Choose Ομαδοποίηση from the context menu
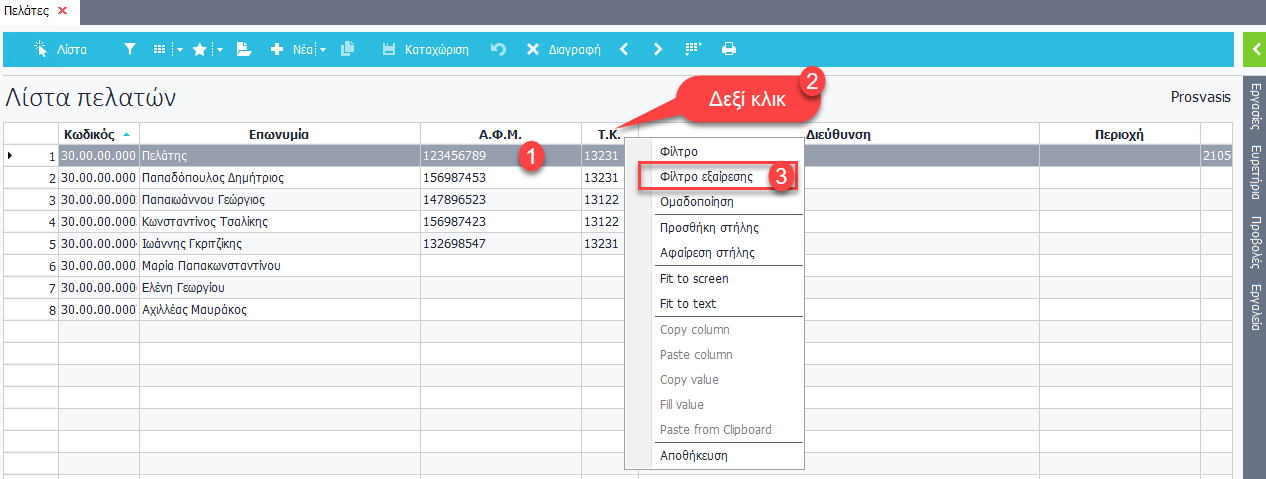Image resolution: width=1266 pixels, height=479 pixels. pos(697,201)
